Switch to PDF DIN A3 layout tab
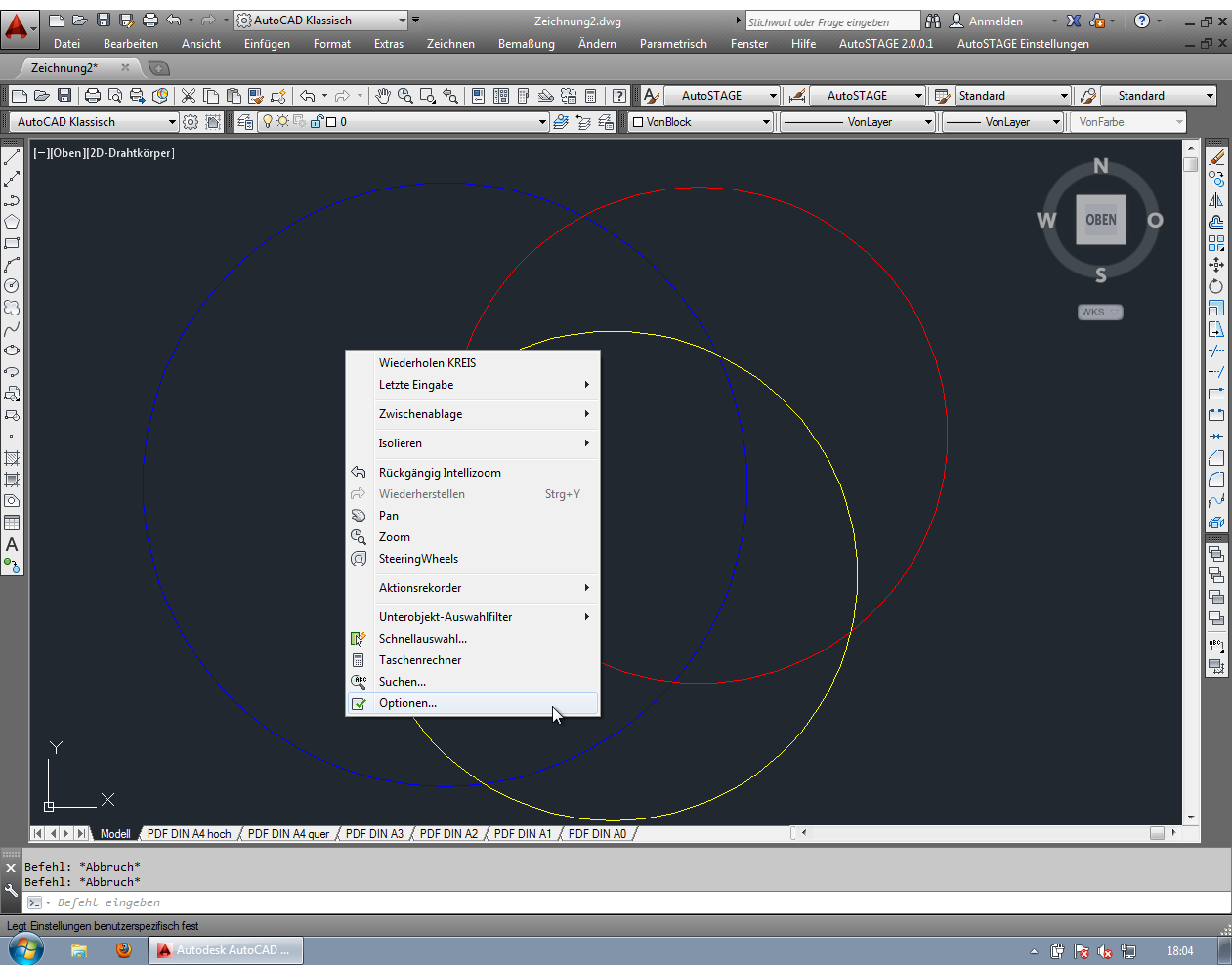This screenshot has width=1232, height=965. (374, 834)
